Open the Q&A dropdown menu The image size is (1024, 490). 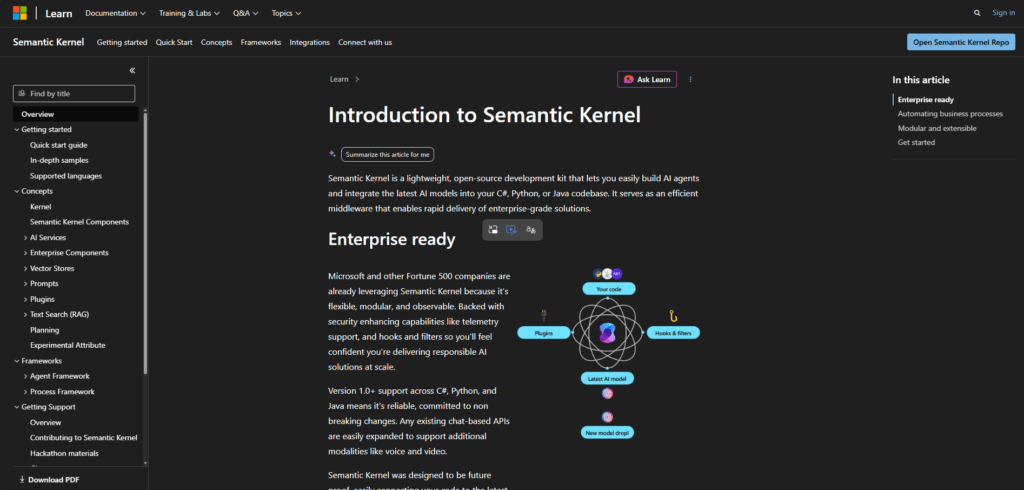pos(246,13)
